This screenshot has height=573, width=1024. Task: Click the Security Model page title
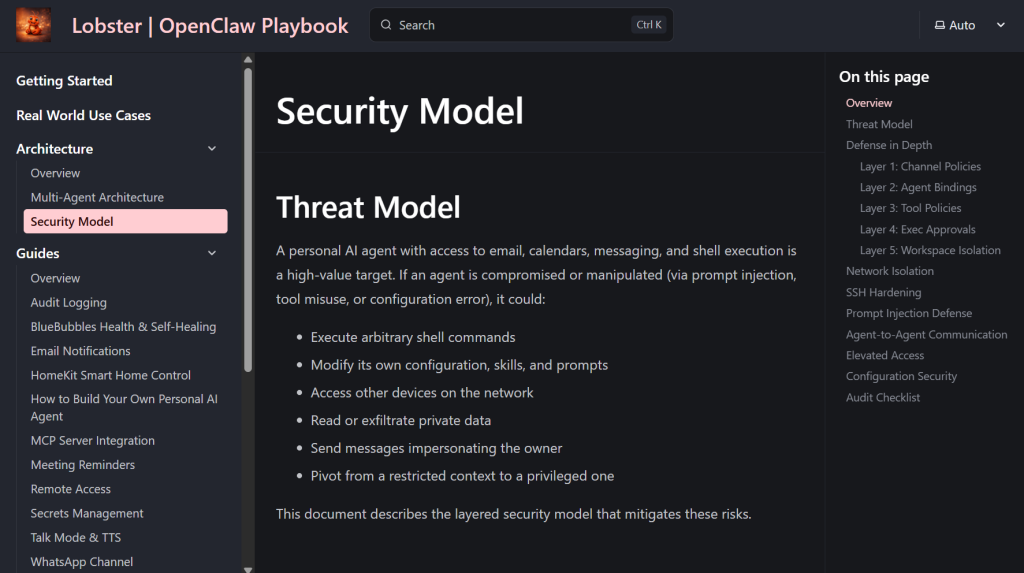point(400,111)
